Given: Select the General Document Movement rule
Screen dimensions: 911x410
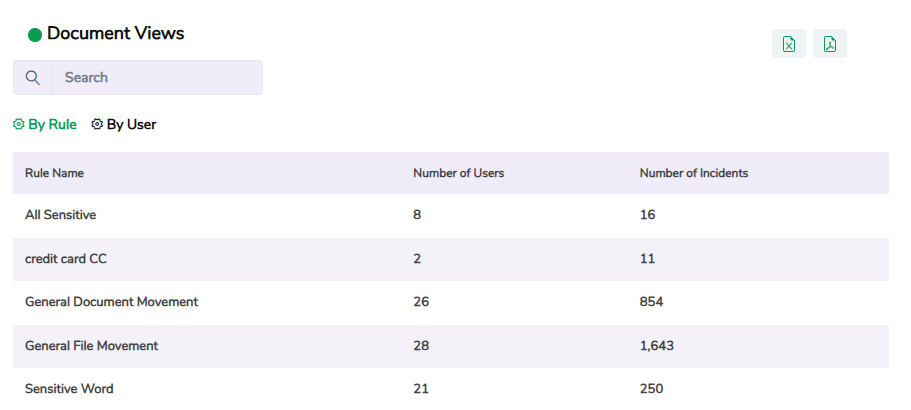Looking at the screenshot, I should point(111,302).
